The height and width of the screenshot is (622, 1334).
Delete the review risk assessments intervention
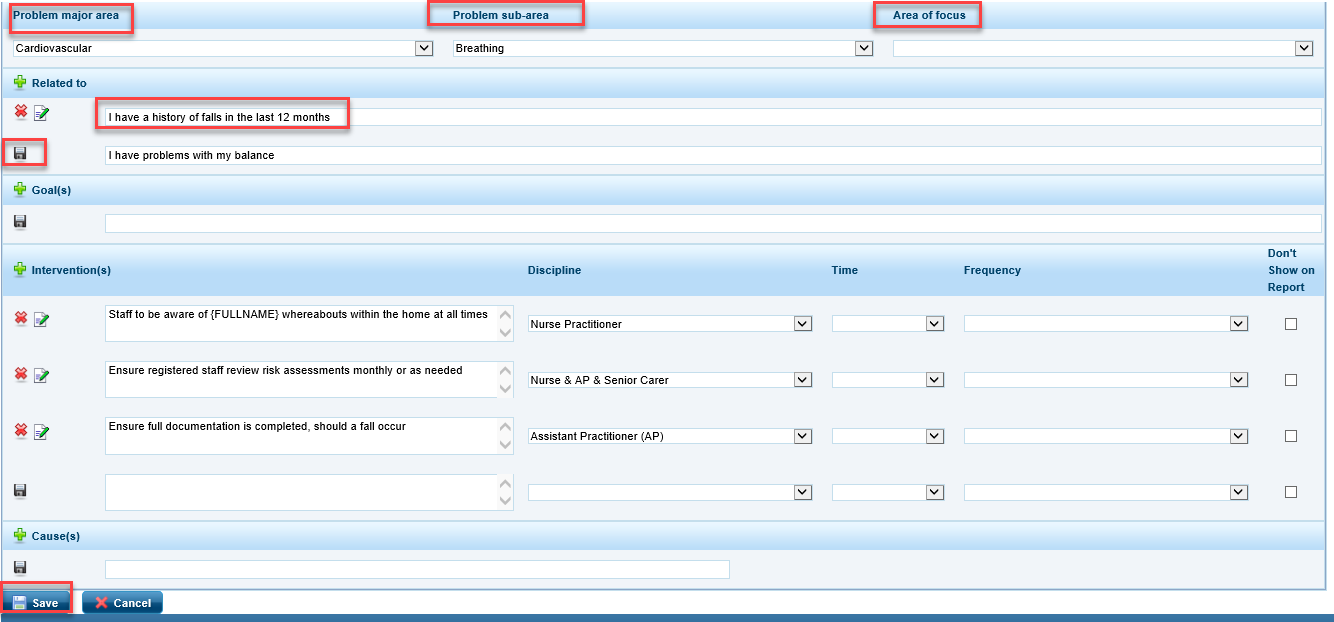20,374
